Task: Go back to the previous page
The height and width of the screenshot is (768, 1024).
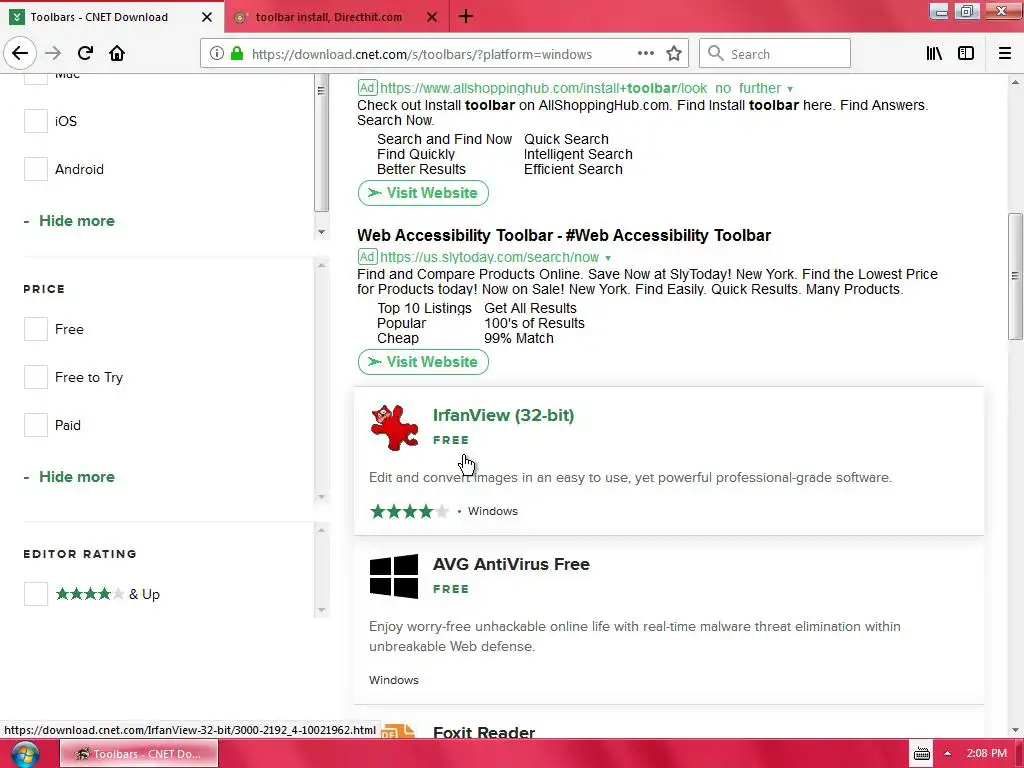Action: tap(20, 53)
